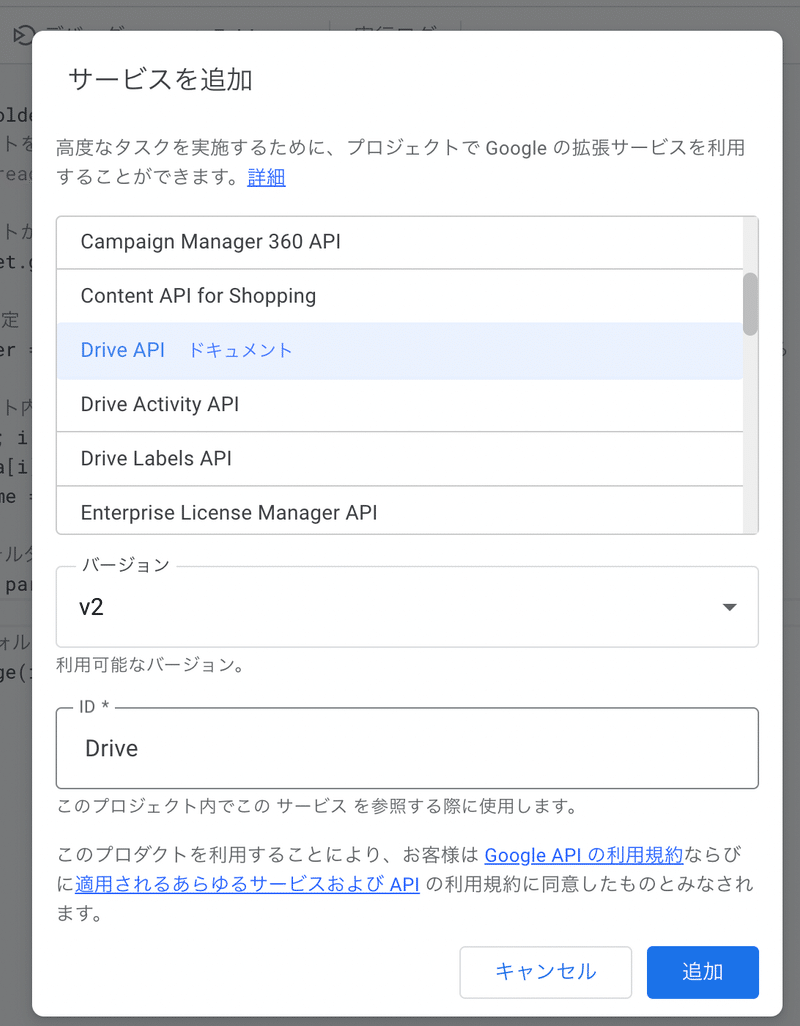The image size is (800, 1026).
Task: Select Content API for Shopping
Action: [x=400, y=296]
